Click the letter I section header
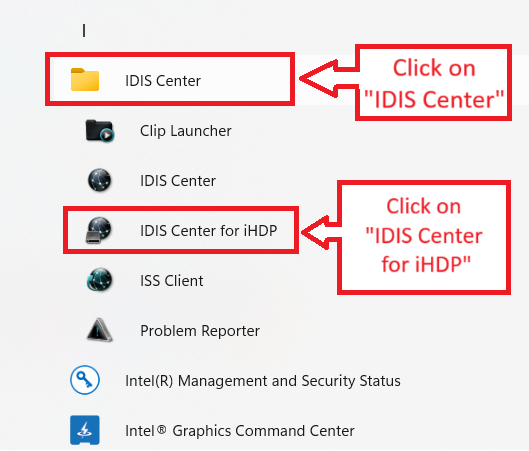This screenshot has height=451, width=529. pyautogui.click(x=84, y=31)
